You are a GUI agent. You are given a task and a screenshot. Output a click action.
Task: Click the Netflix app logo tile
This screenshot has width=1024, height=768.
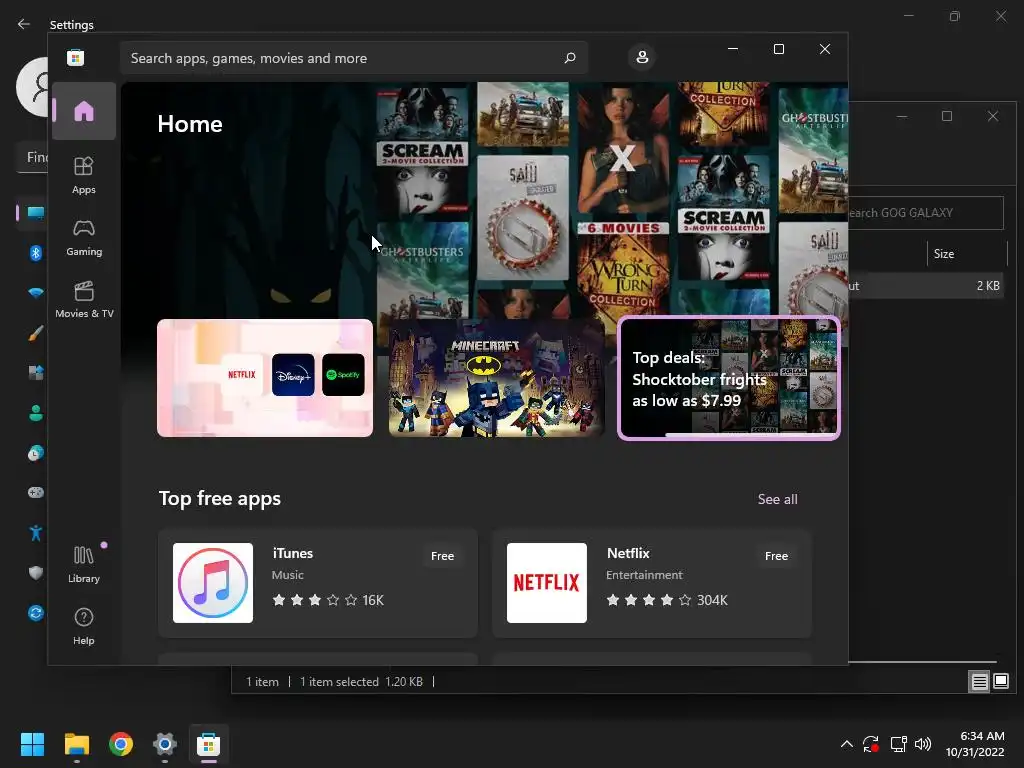pyautogui.click(x=547, y=583)
